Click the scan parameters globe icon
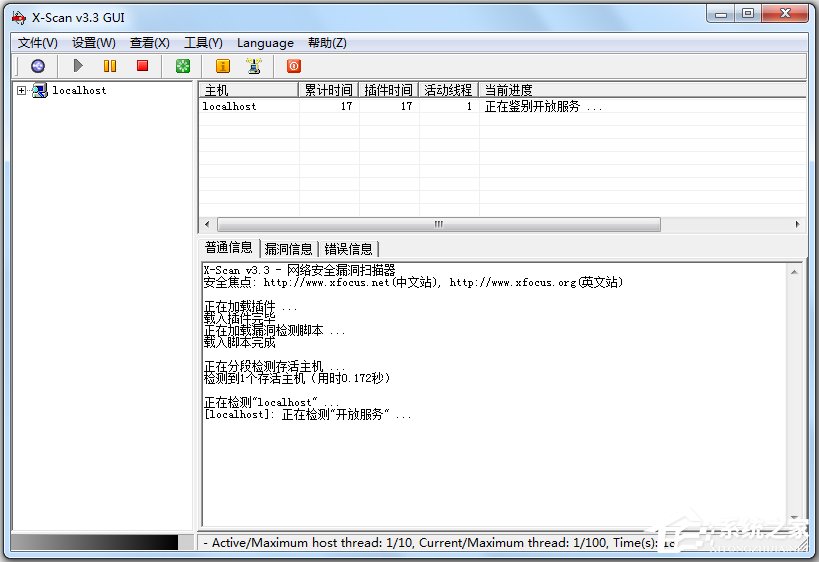The width and height of the screenshot is (819, 562). point(38,66)
